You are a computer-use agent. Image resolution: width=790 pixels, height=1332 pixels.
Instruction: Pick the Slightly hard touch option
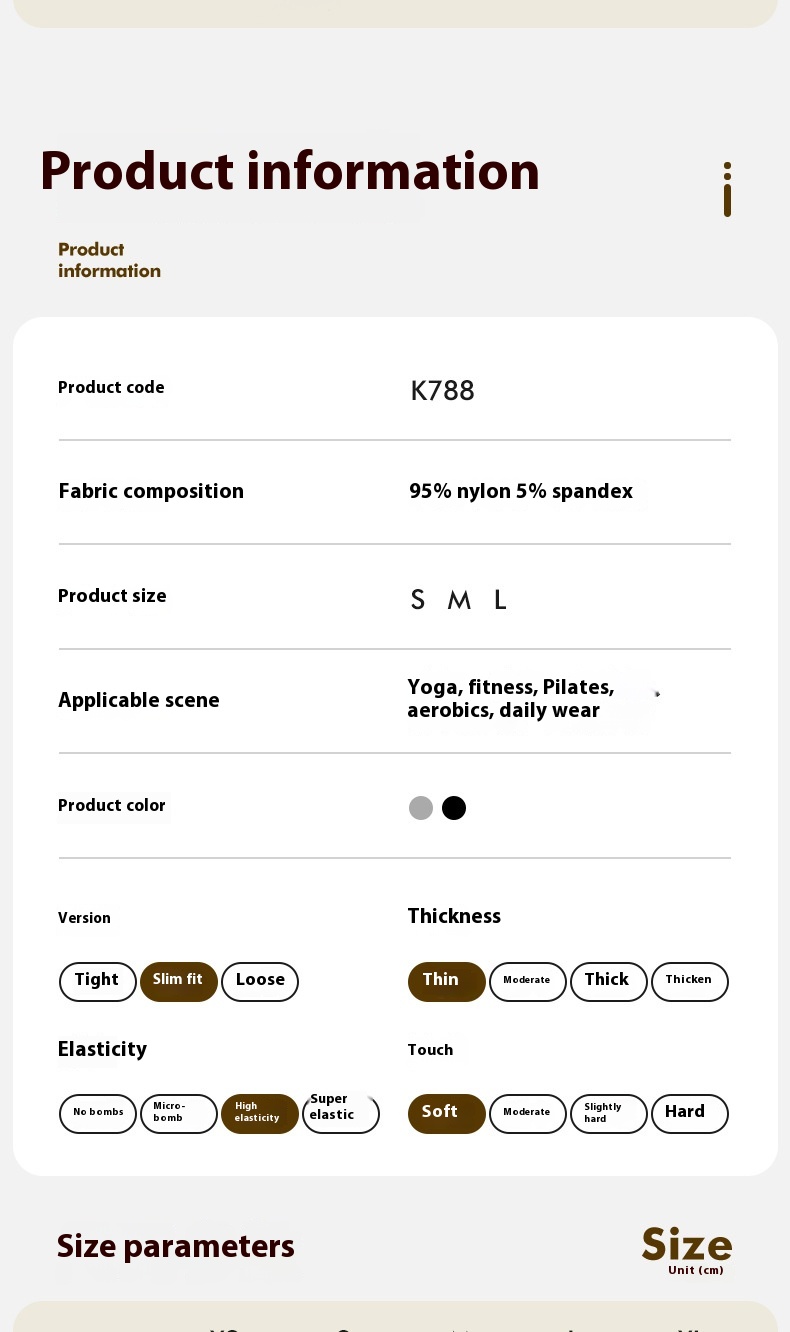tap(608, 1113)
